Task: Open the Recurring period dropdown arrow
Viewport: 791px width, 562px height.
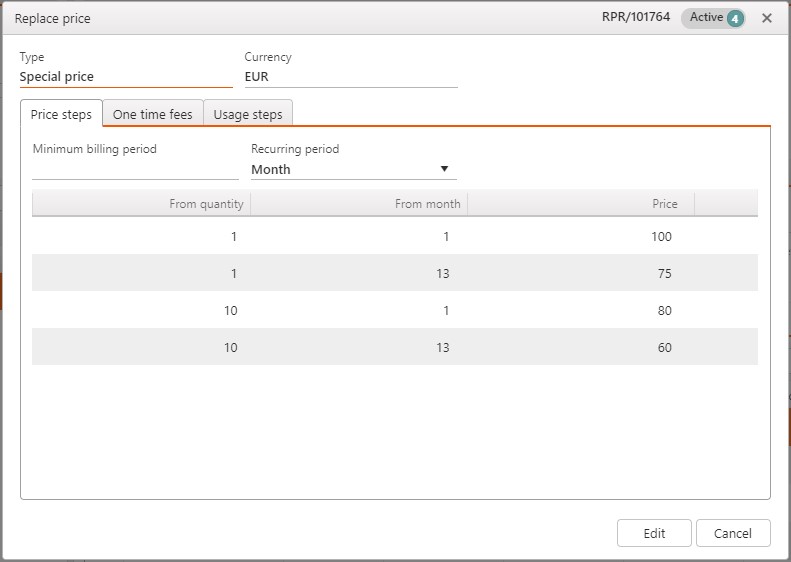Action: click(x=444, y=169)
